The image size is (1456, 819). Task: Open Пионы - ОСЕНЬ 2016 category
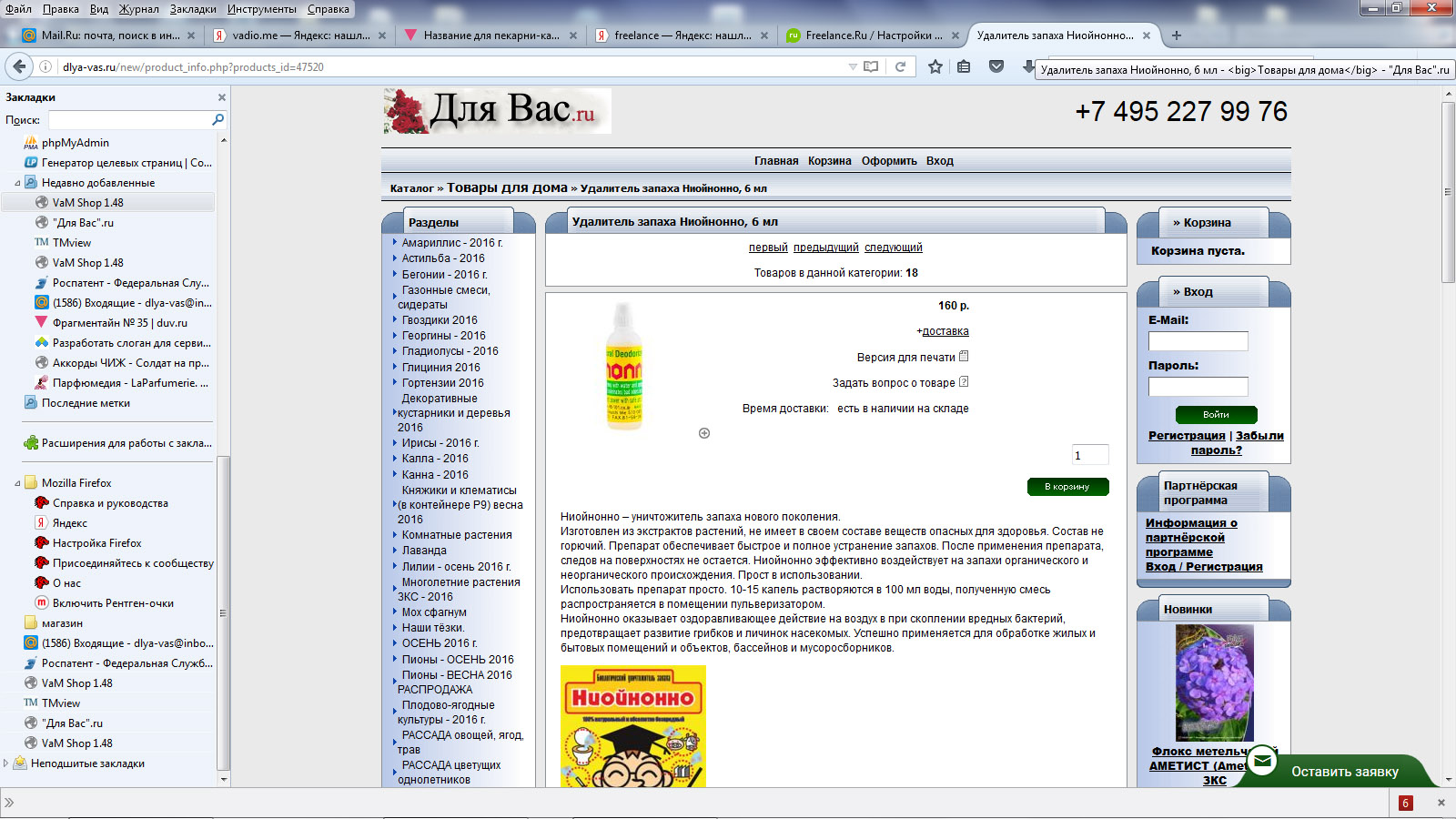pyautogui.click(x=458, y=660)
